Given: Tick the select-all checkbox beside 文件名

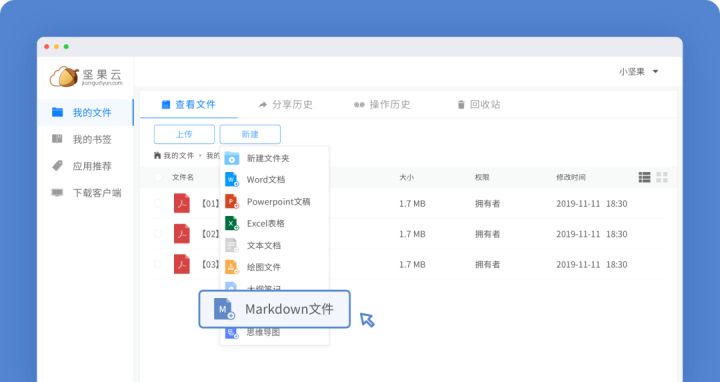Looking at the screenshot, I should click(158, 177).
